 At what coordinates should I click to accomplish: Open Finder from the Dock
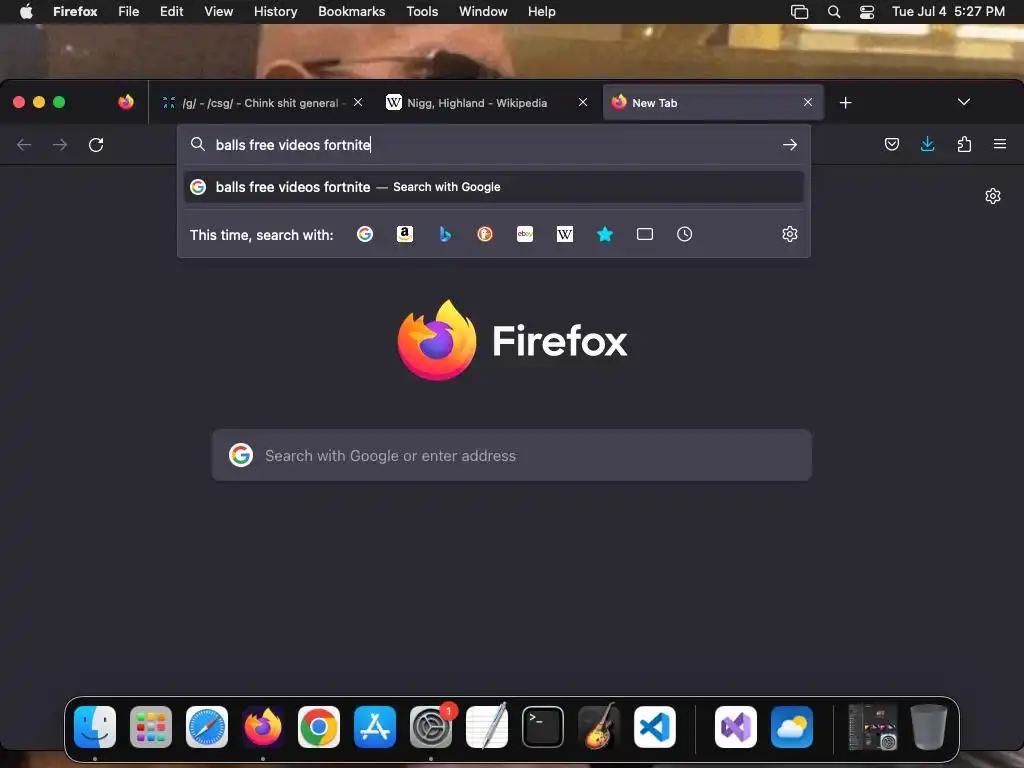(95, 727)
